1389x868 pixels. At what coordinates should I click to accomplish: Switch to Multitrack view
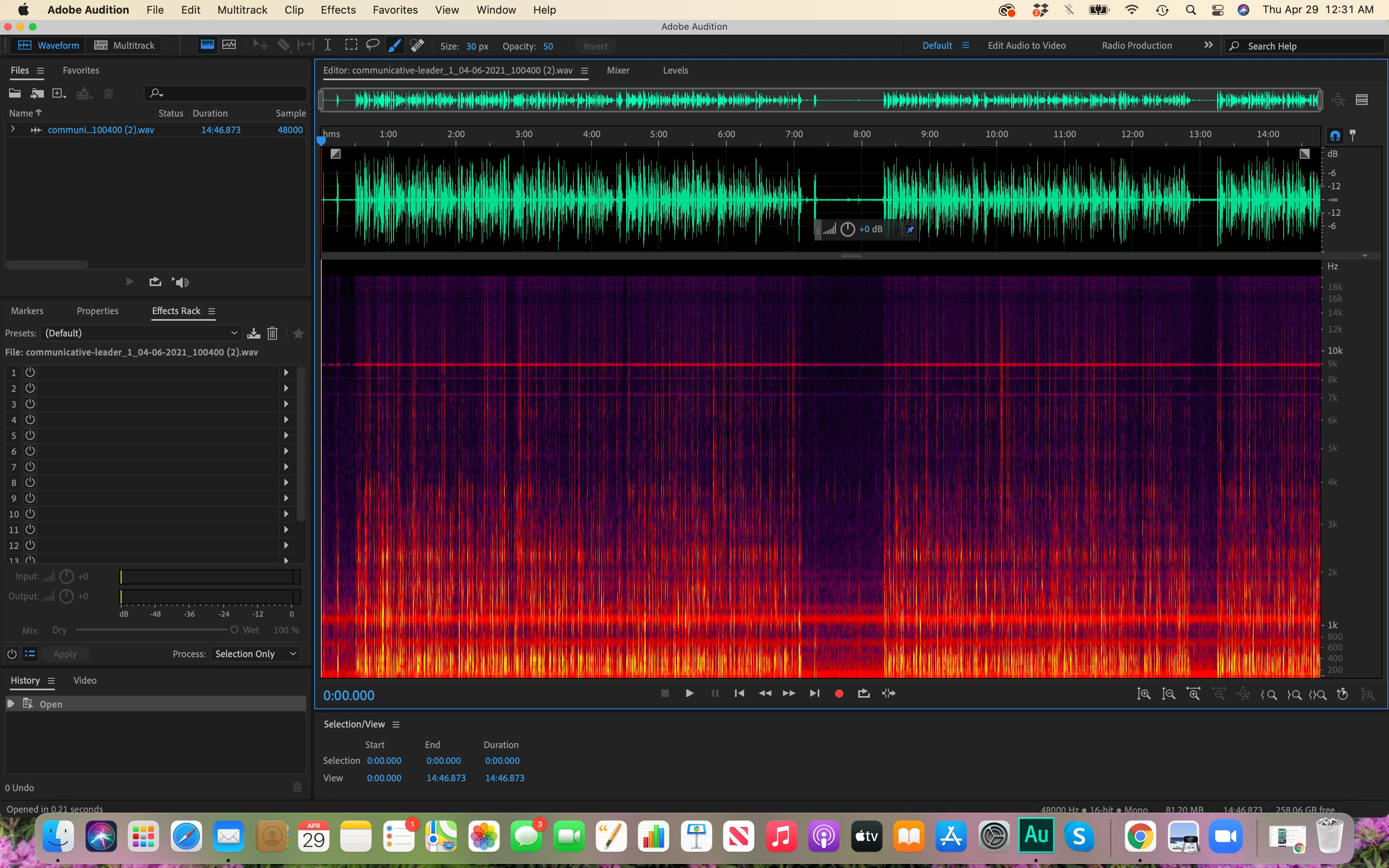124,45
